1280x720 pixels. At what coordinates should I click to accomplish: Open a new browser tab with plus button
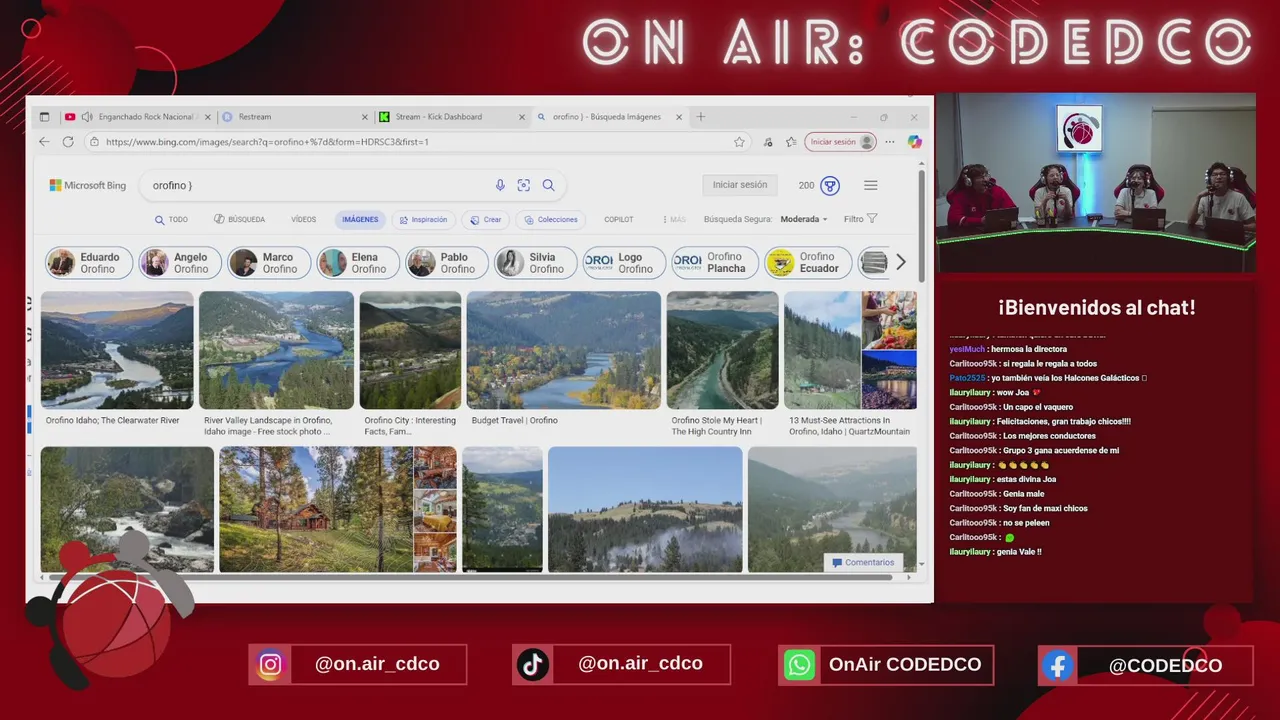[701, 117]
